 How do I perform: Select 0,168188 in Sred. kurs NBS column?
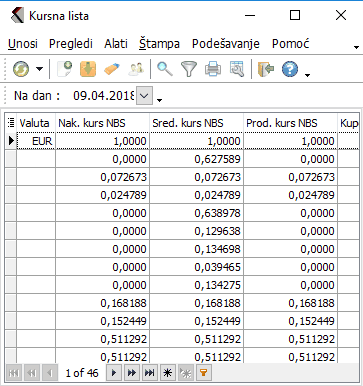point(196,303)
